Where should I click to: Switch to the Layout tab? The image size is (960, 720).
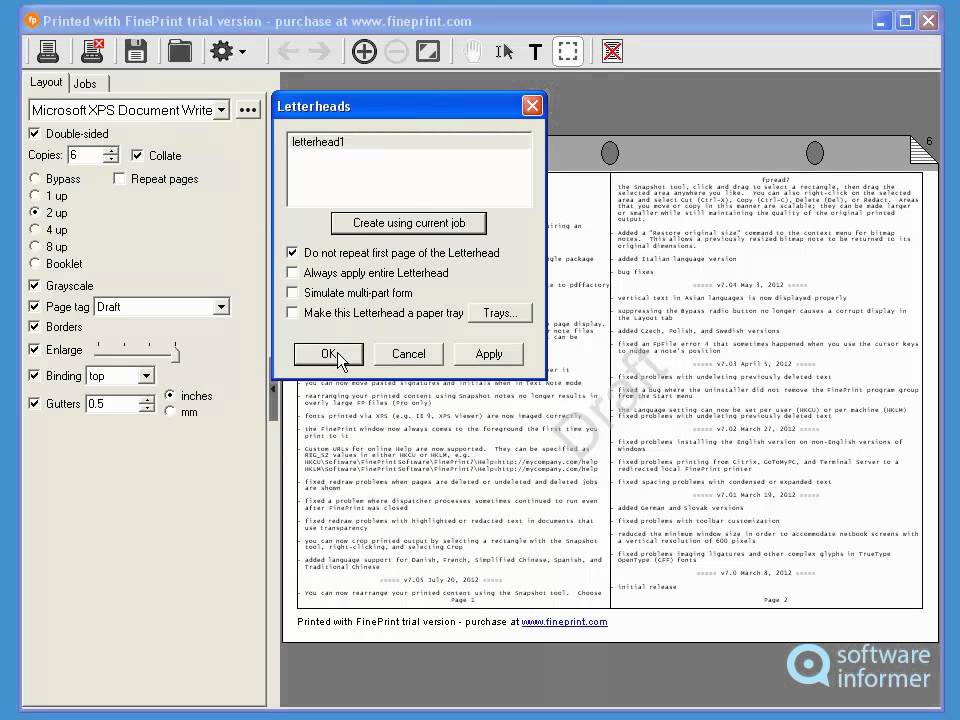point(46,83)
